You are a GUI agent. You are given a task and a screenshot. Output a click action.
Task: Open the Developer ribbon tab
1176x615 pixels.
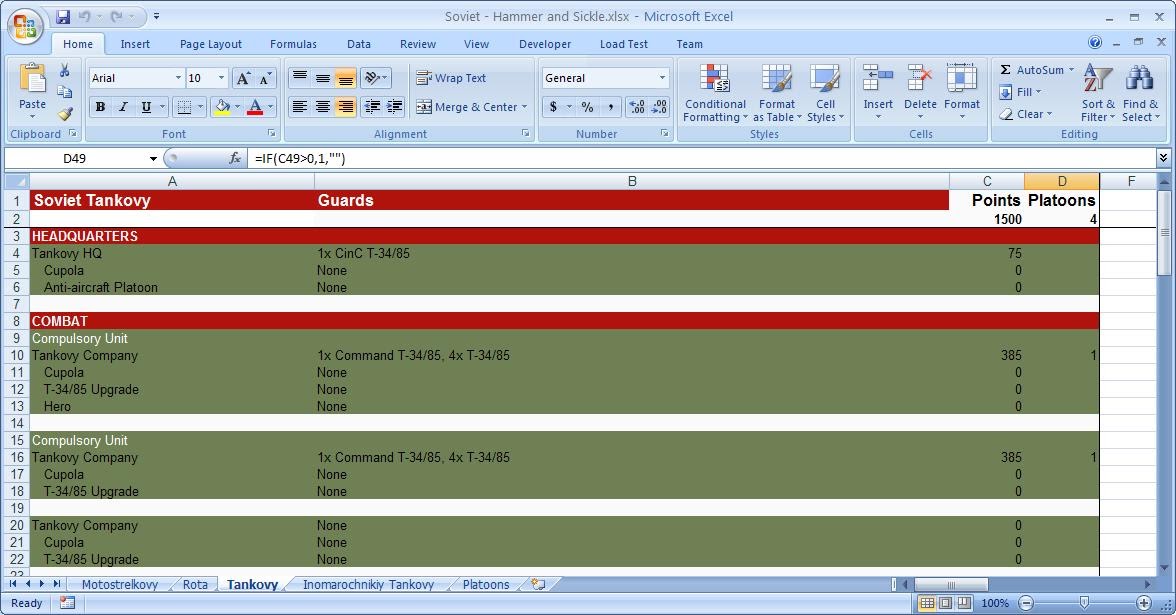[x=545, y=44]
